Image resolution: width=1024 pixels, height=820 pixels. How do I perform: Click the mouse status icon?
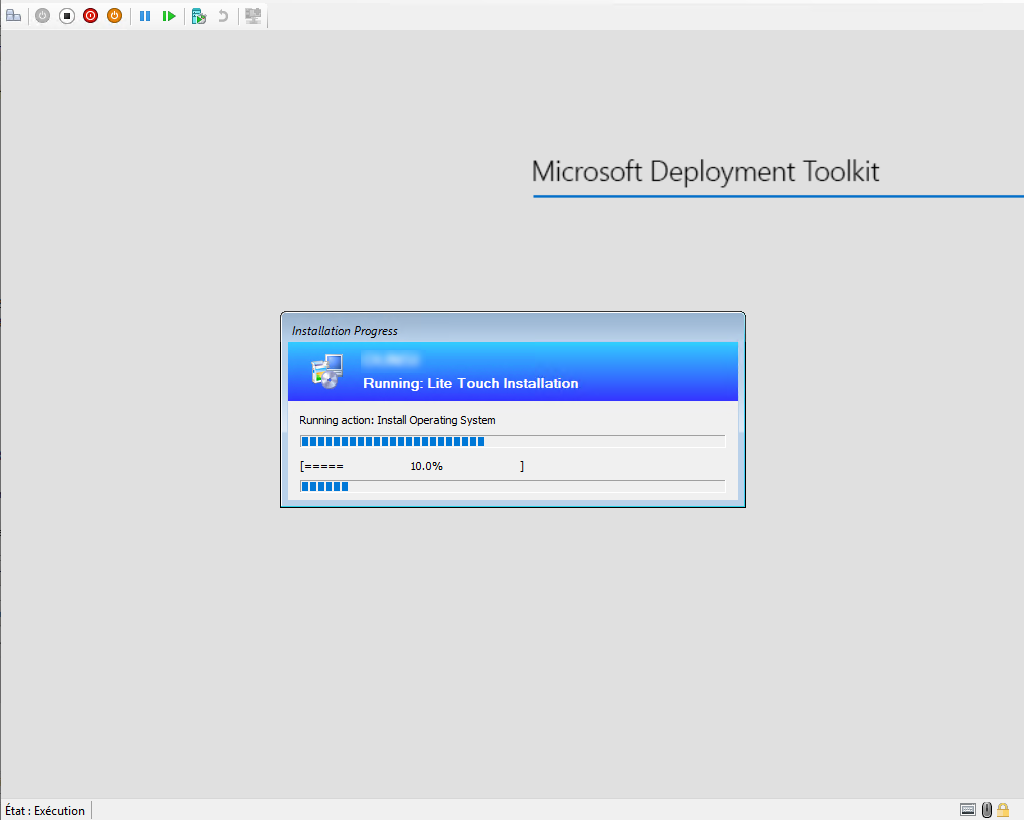point(986,809)
